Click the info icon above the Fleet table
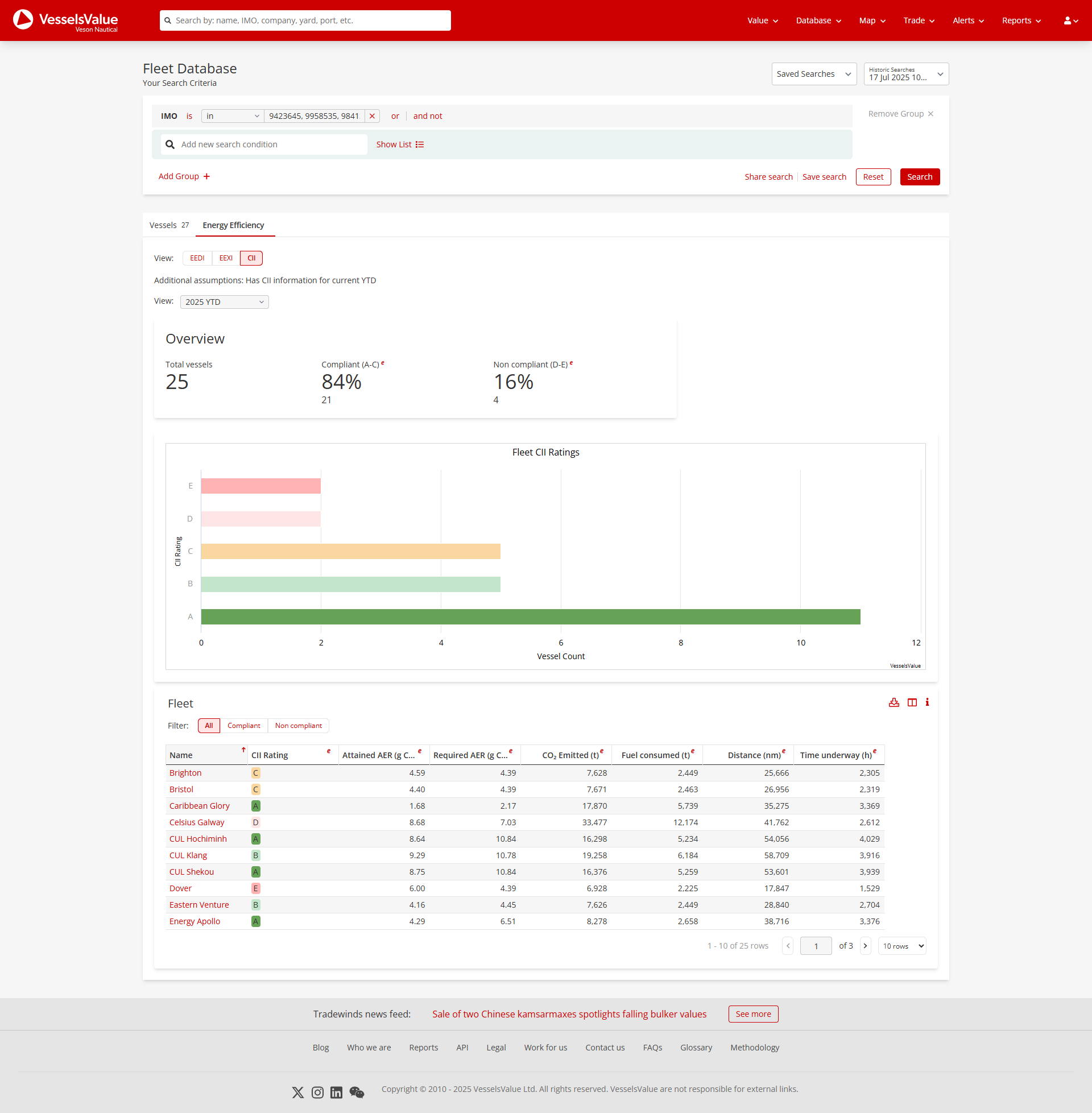The width and height of the screenshot is (1092, 1113). 928,702
